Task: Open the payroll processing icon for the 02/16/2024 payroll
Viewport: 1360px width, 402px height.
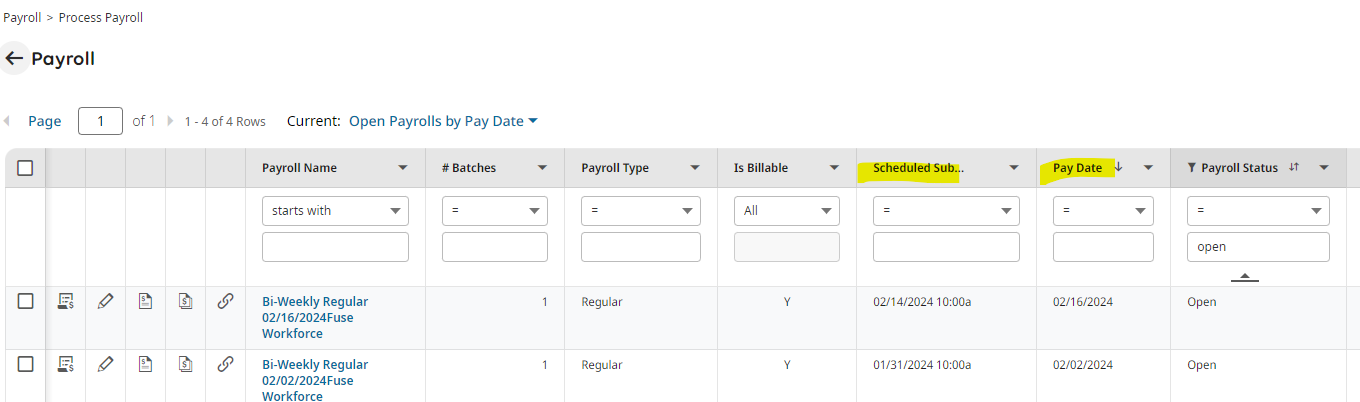Action: (66, 301)
